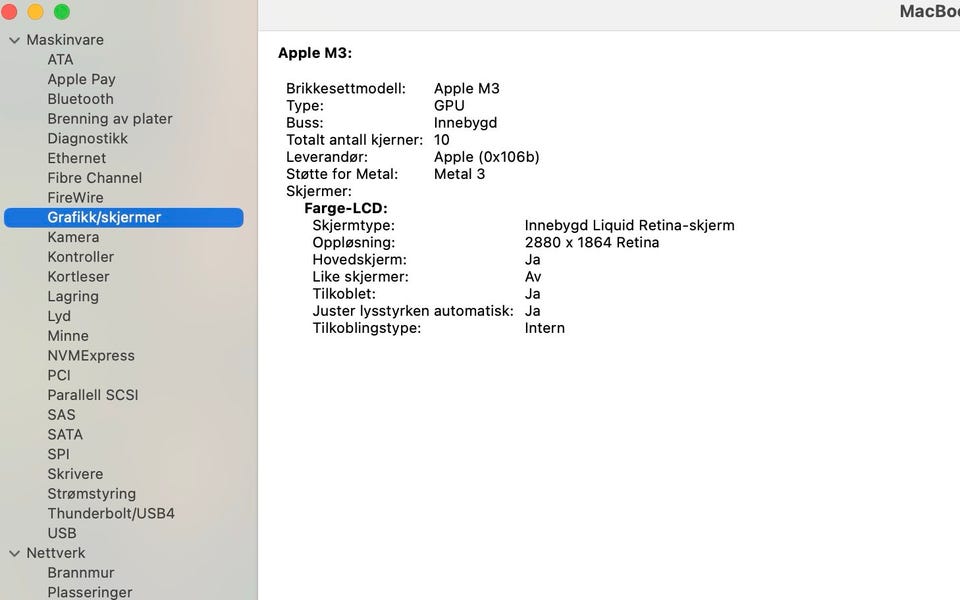Show Ethernet information
This screenshot has width=960, height=600.
(x=77, y=158)
